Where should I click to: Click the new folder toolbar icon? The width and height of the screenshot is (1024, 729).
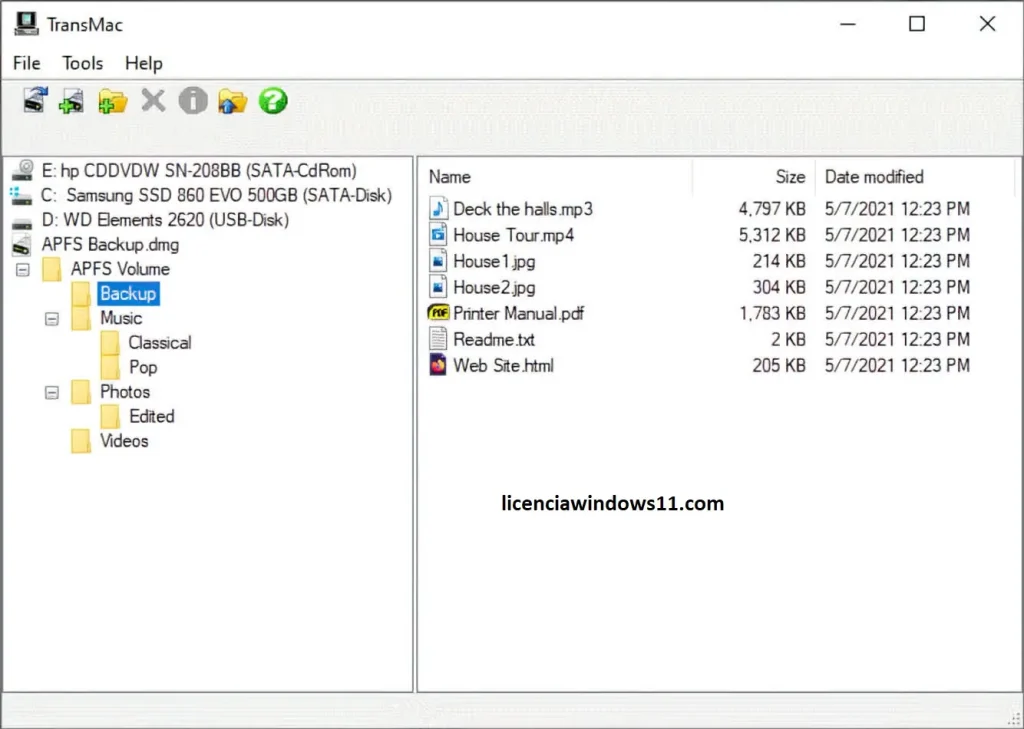click(x=113, y=101)
